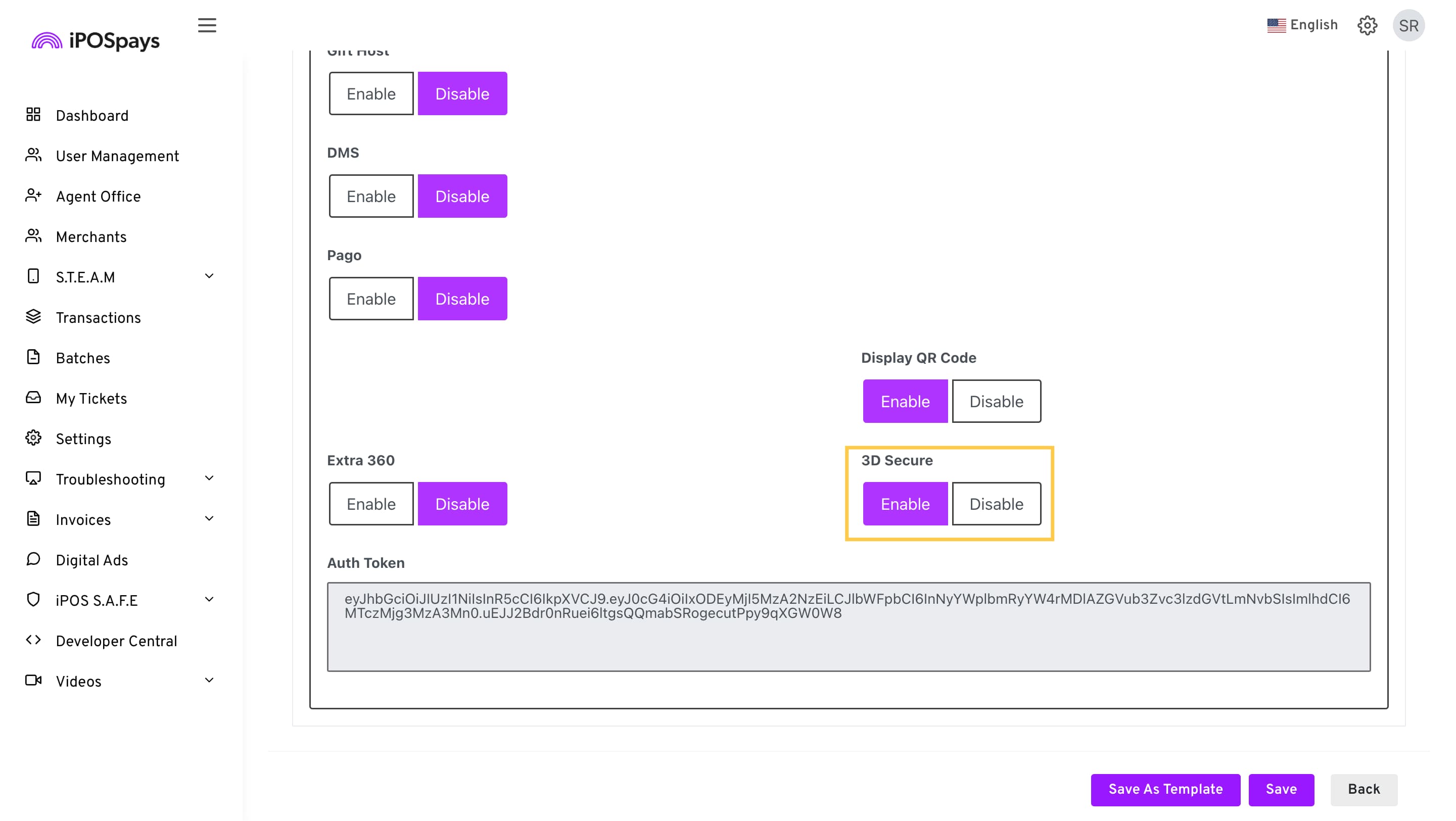Open the English language dropdown

(x=1302, y=25)
